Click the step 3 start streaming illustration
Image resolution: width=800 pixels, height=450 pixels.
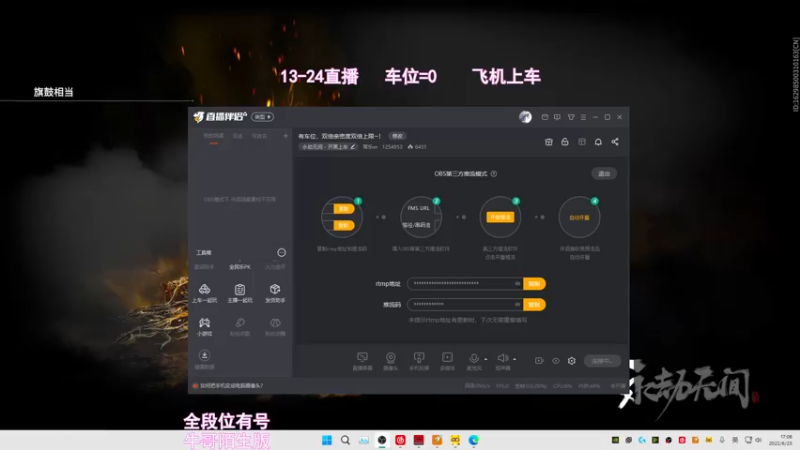point(500,217)
